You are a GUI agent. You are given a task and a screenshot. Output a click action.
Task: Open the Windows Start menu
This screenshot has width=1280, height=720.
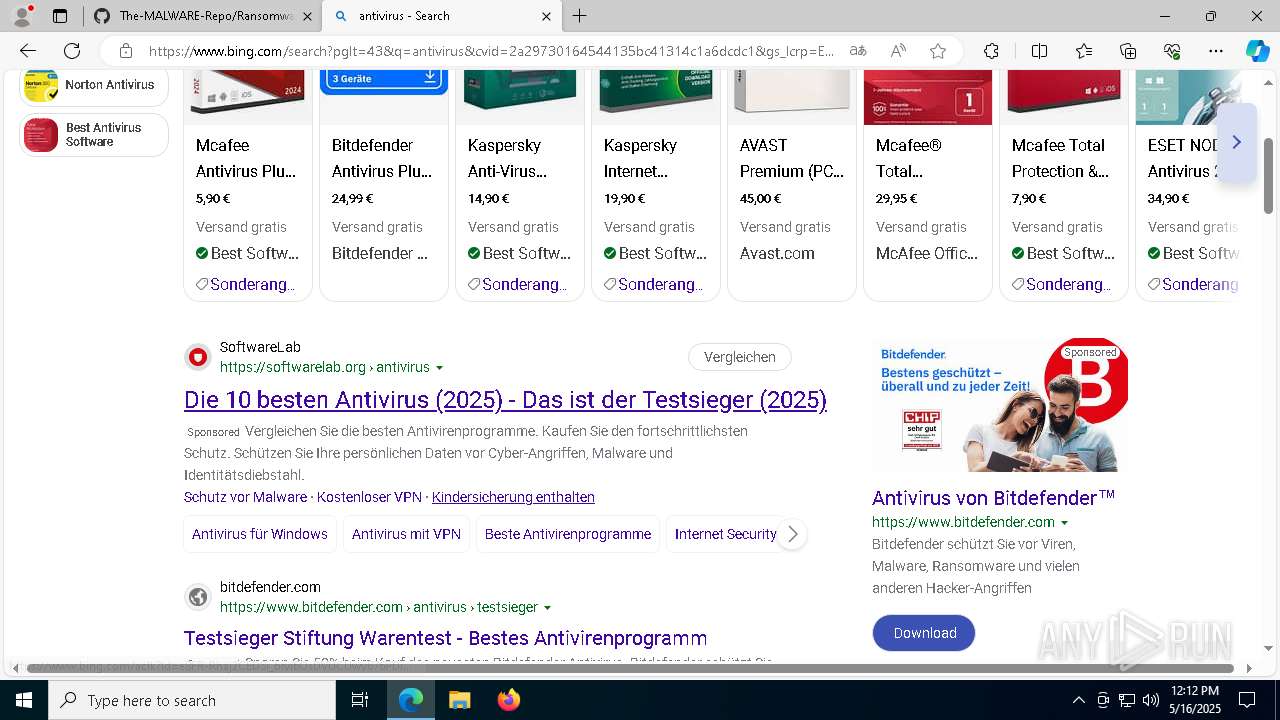click(24, 700)
